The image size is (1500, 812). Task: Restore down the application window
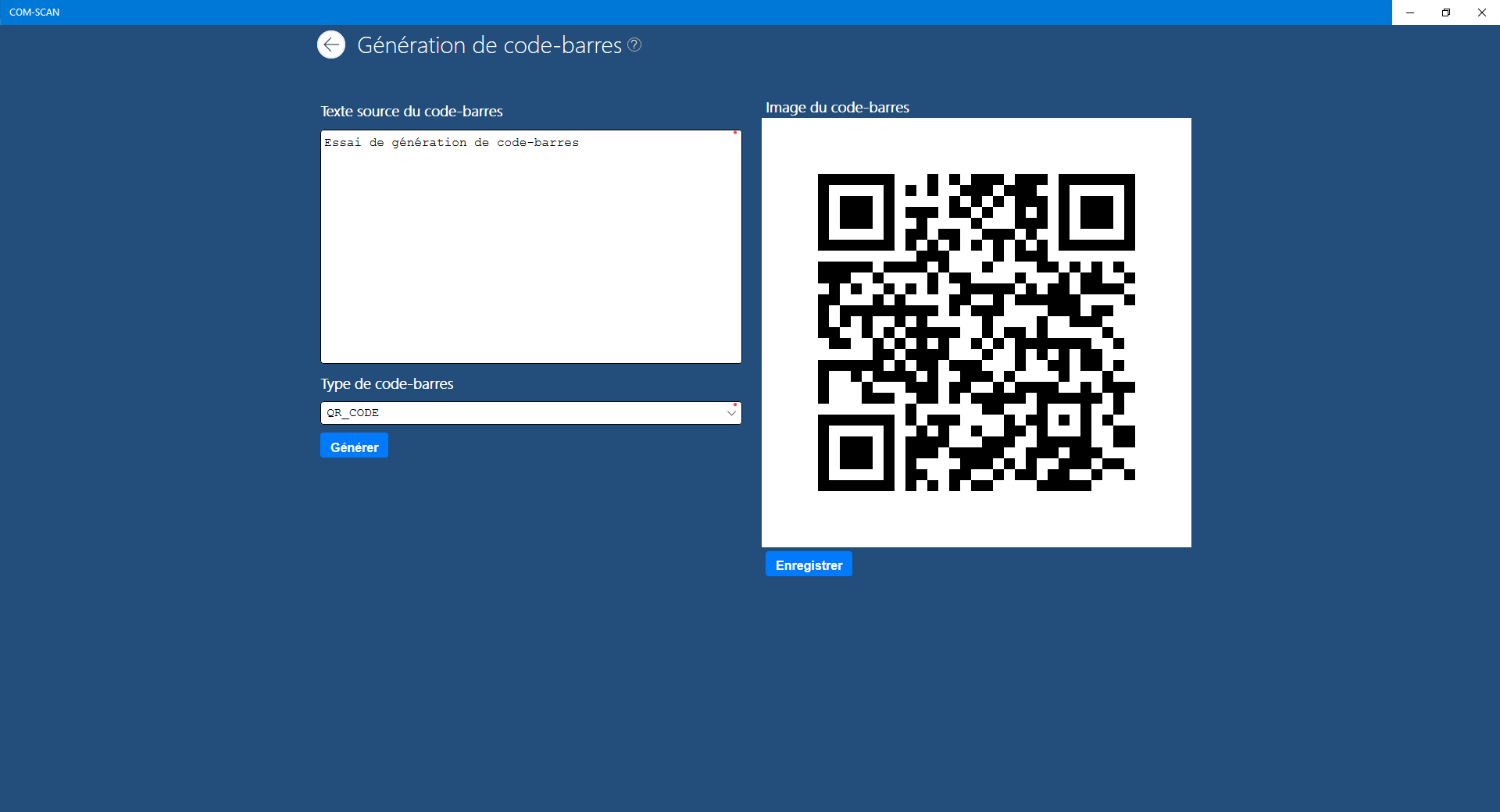(1446, 12)
